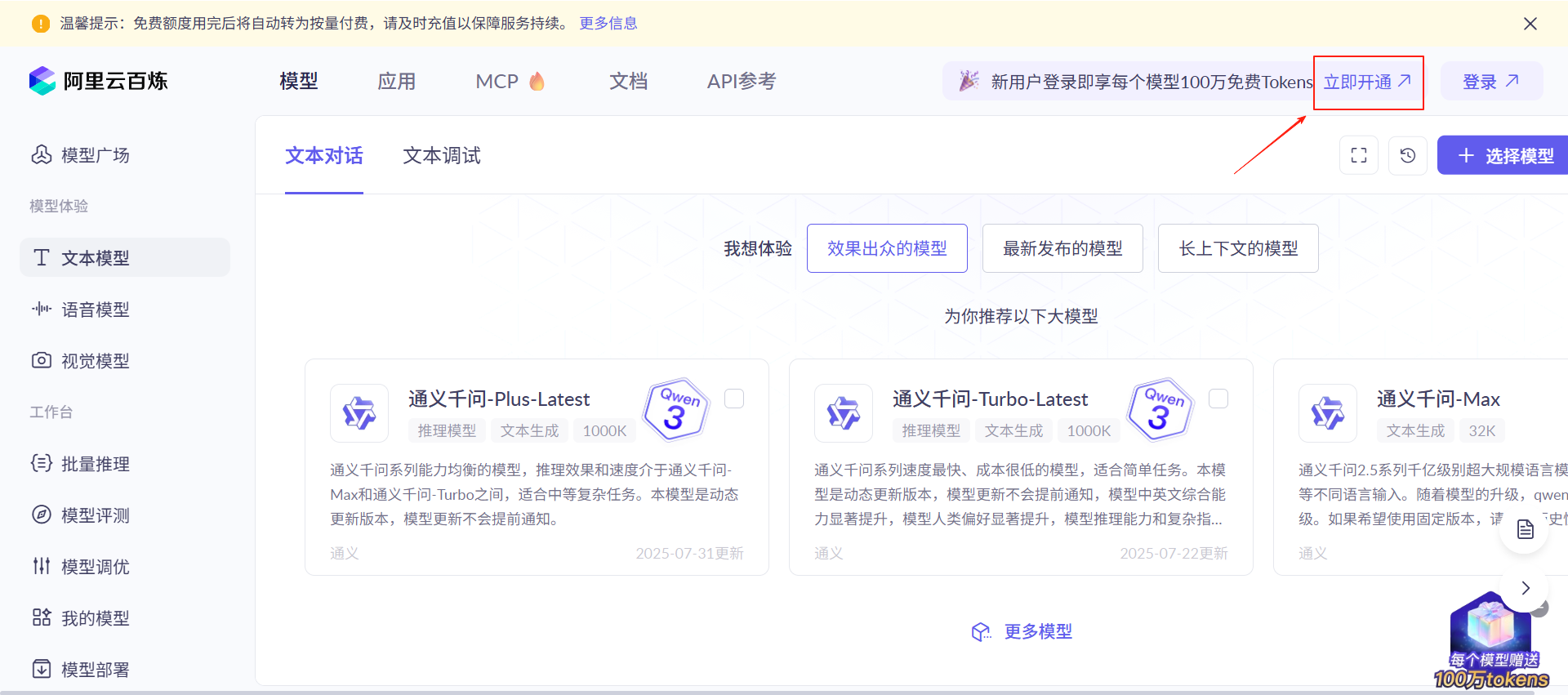Screen dimensions: 1568x695
Task: Show next model cards with right chevron
Action: (x=1526, y=588)
